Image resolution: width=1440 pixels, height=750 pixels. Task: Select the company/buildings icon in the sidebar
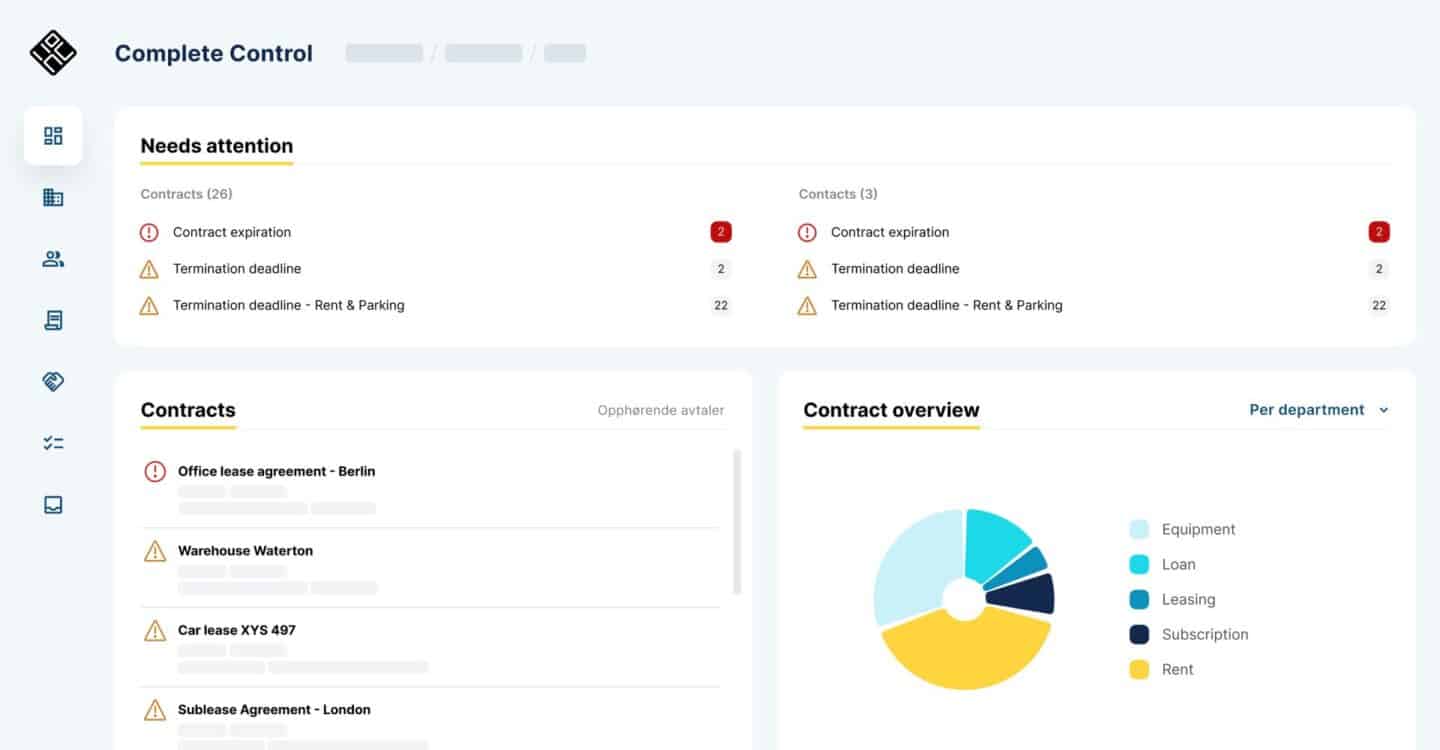tap(53, 197)
